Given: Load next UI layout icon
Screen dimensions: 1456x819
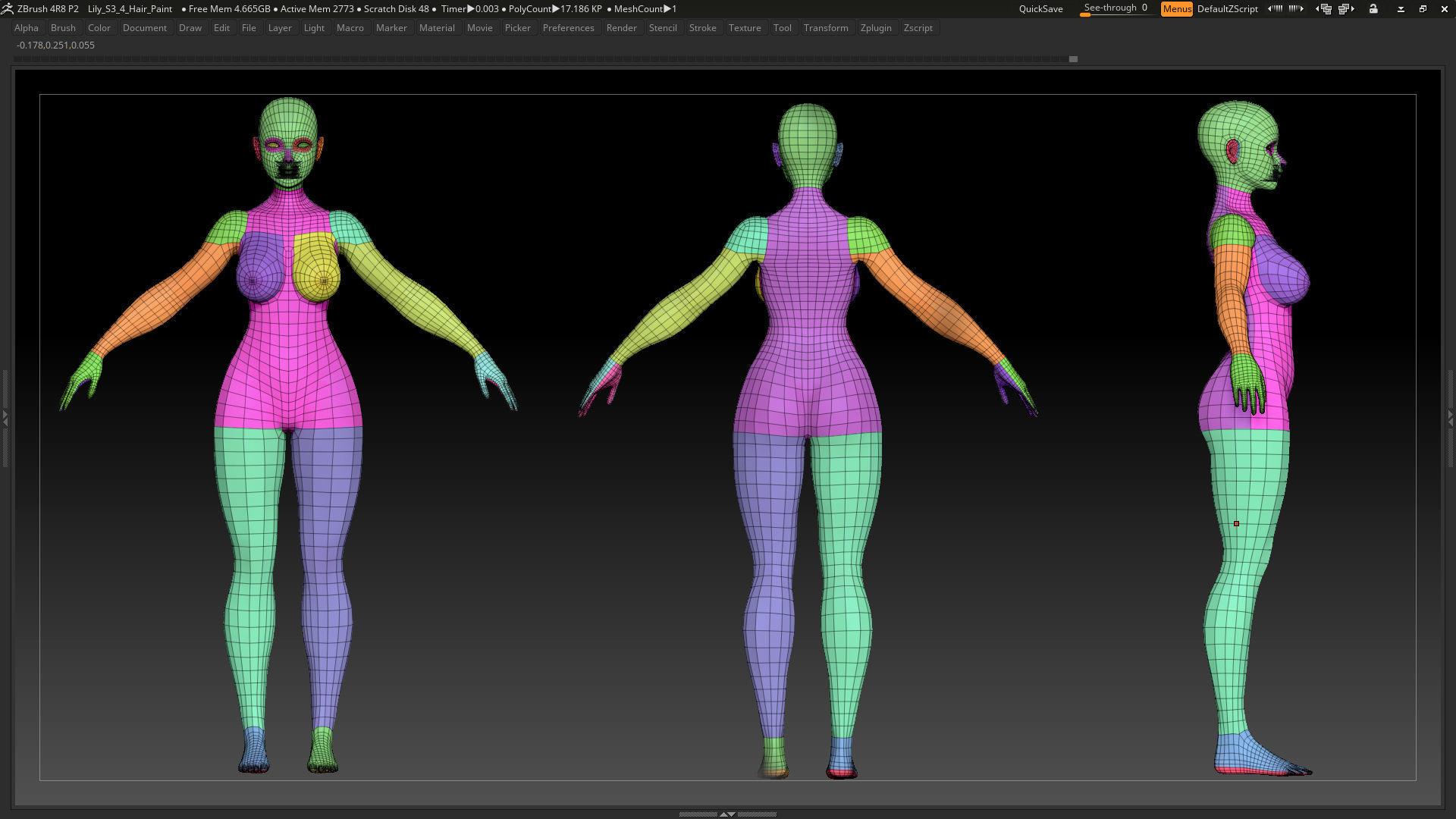Looking at the screenshot, I should click(x=1347, y=9).
